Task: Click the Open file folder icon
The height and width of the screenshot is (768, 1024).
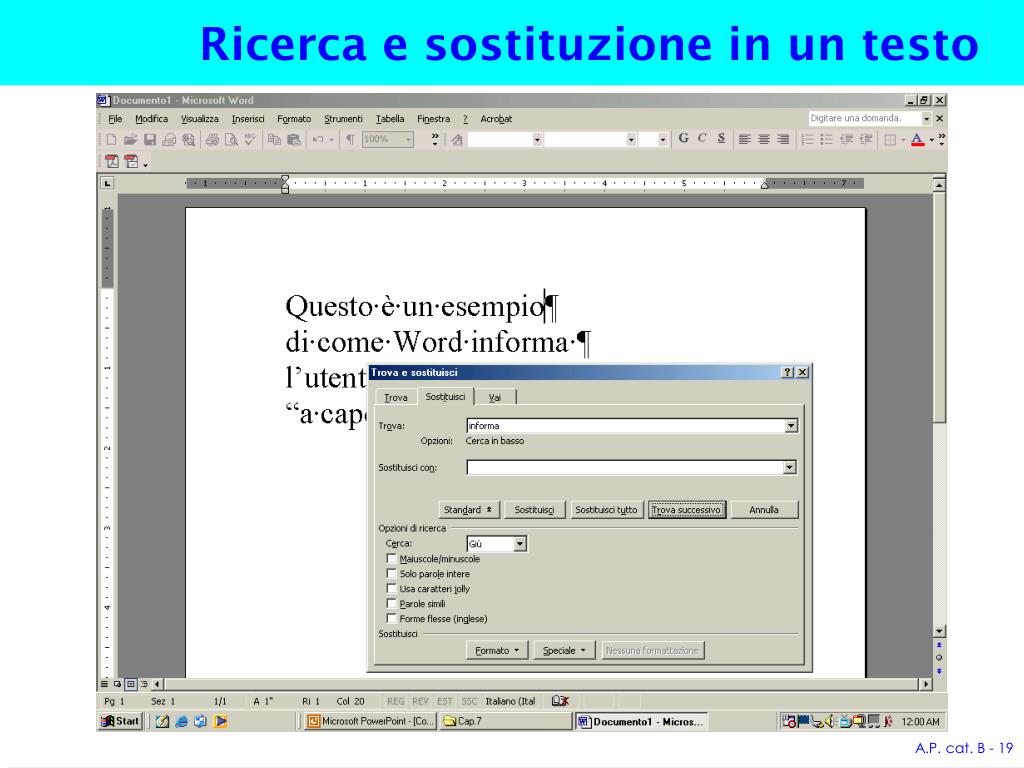Action: (131, 139)
